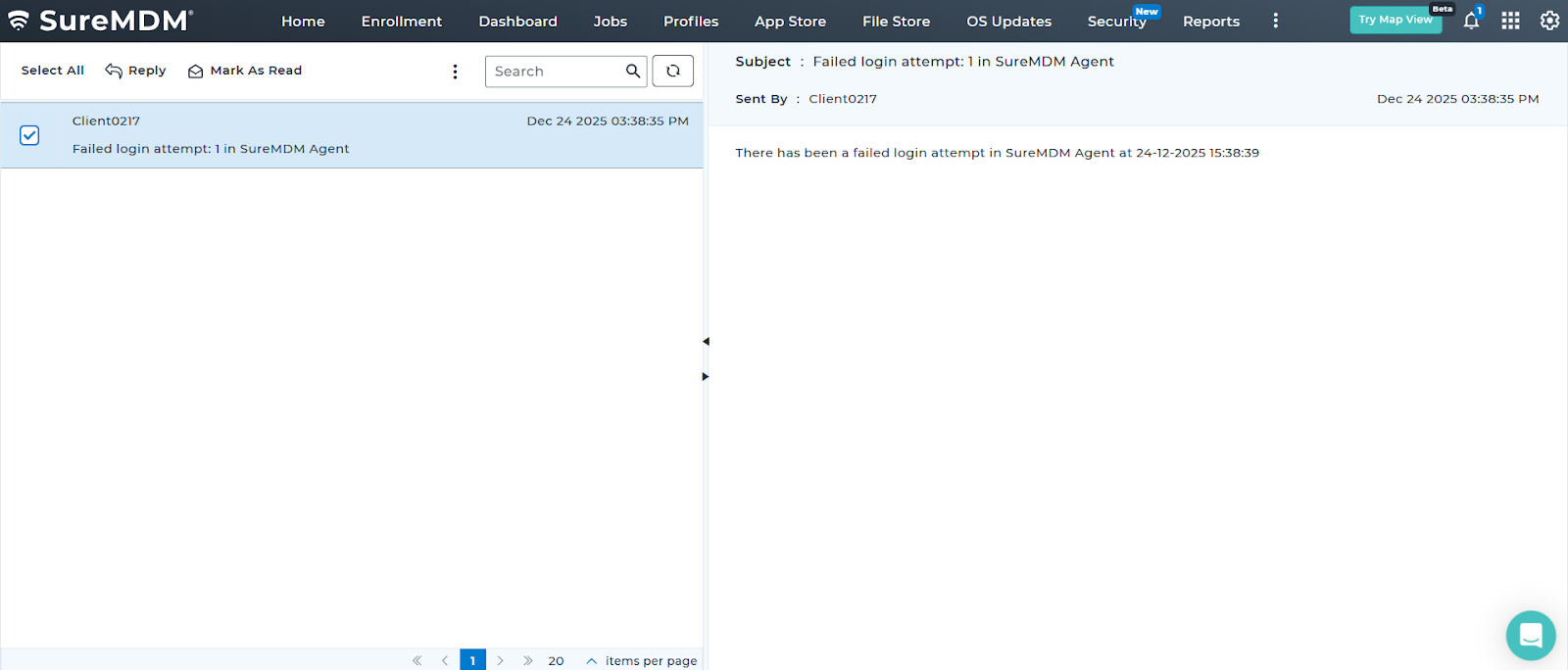Click the Mark As Read envelope icon

[196, 72]
